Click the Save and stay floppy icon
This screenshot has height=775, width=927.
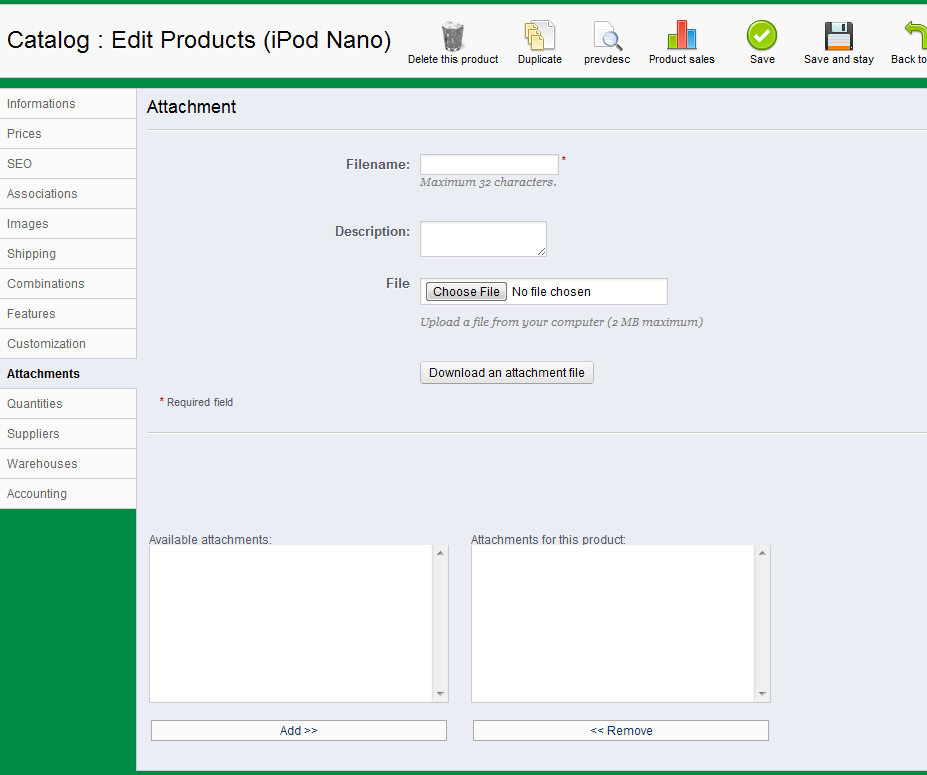tap(838, 37)
